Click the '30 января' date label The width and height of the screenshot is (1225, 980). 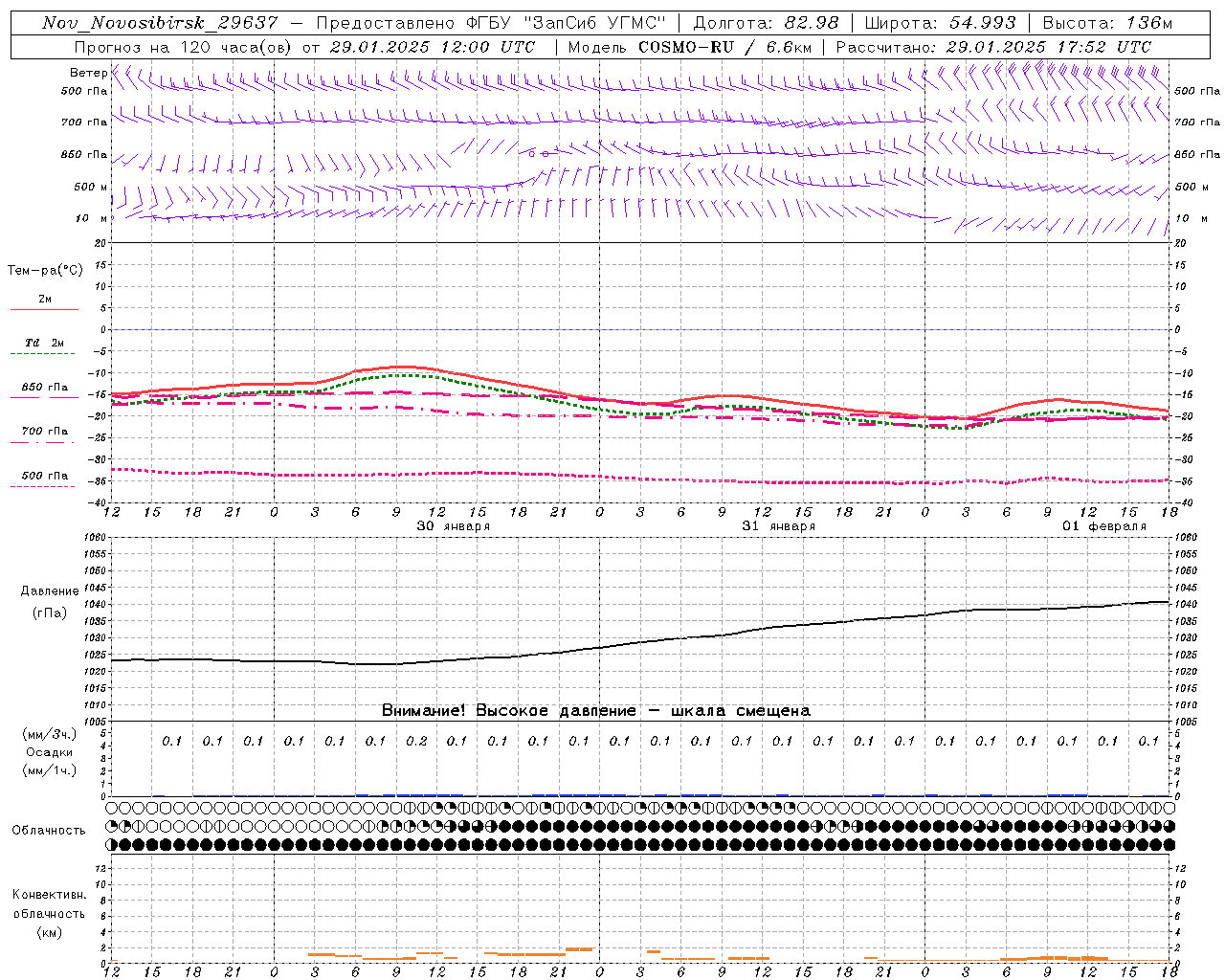pyautogui.click(x=454, y=526)
